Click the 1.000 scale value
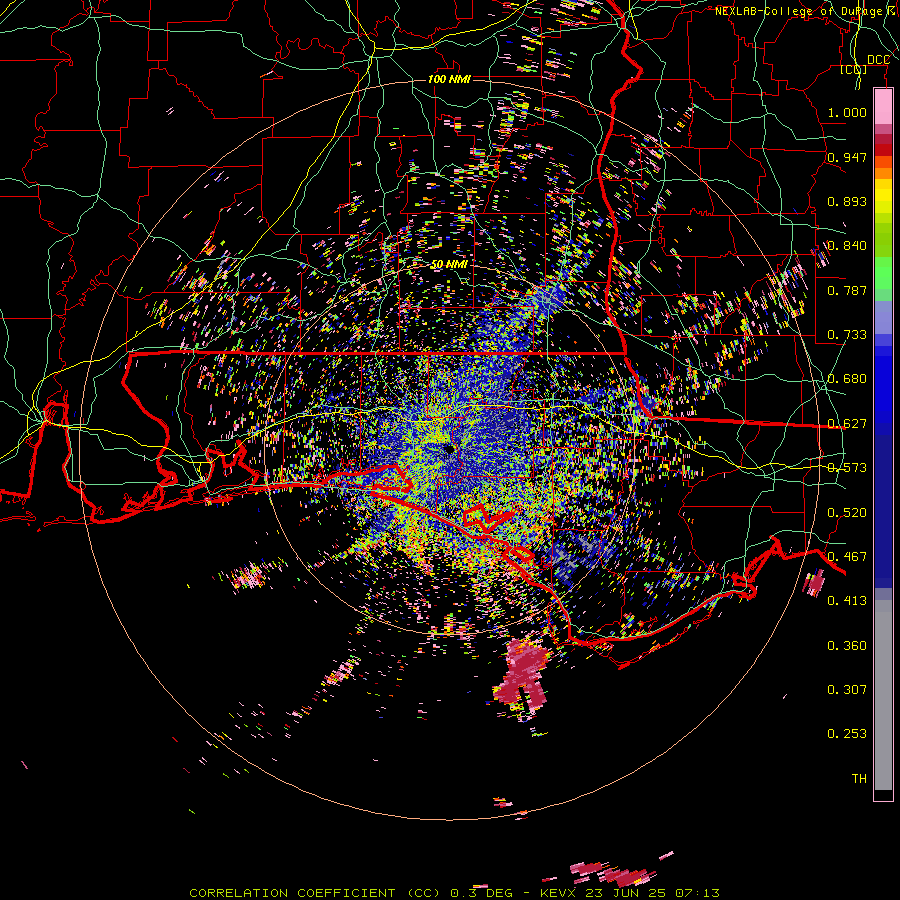Viewport: 900px width, 900px height. 847,112
